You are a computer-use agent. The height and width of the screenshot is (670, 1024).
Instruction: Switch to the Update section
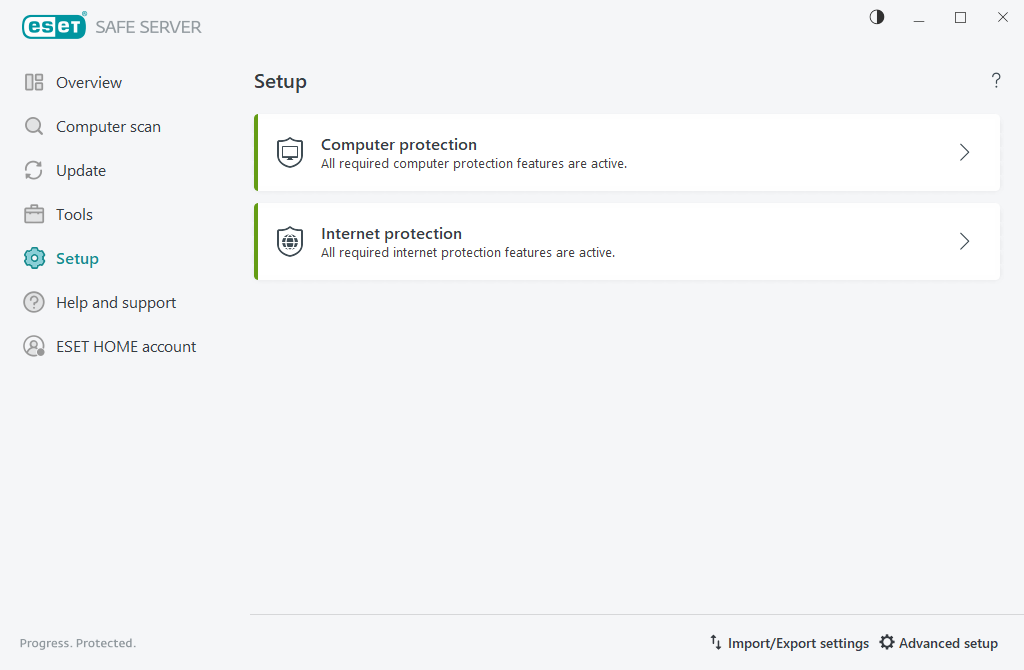81,170
